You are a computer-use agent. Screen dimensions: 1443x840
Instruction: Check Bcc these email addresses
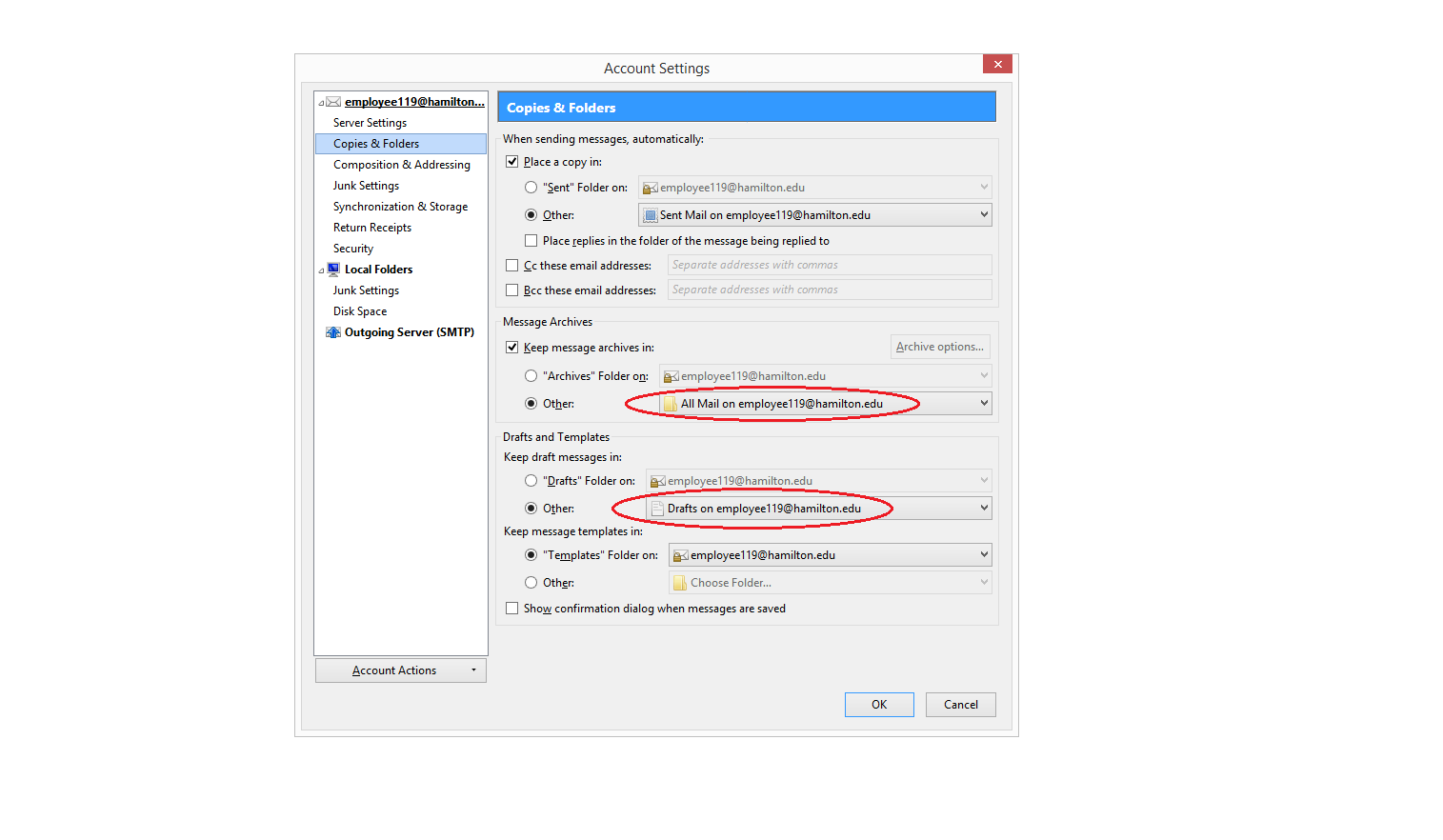pyautogui.click(x=512, y=290)
